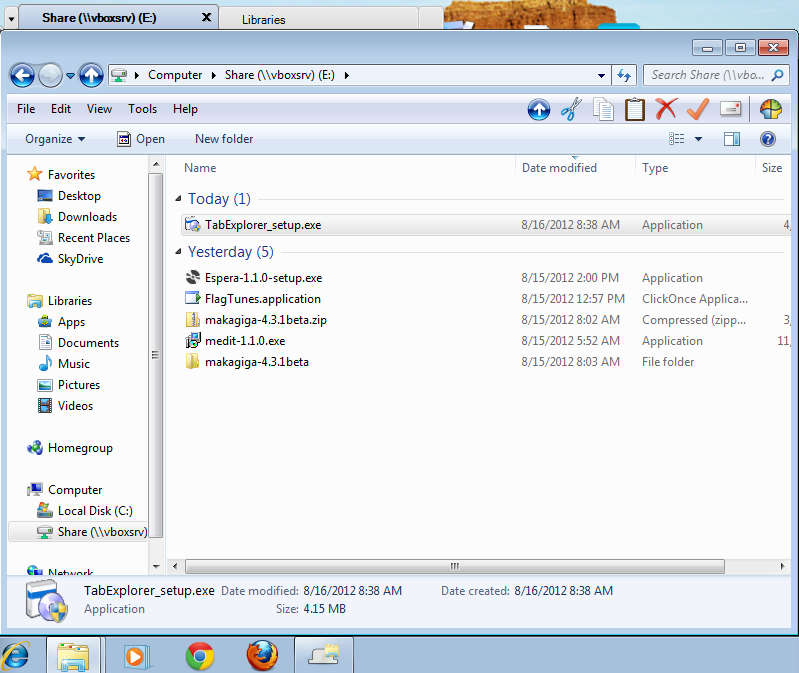This screenshot has height=673, width=799.
Task: Launch Firefox from the taskbar
Action: click(262, 655)
